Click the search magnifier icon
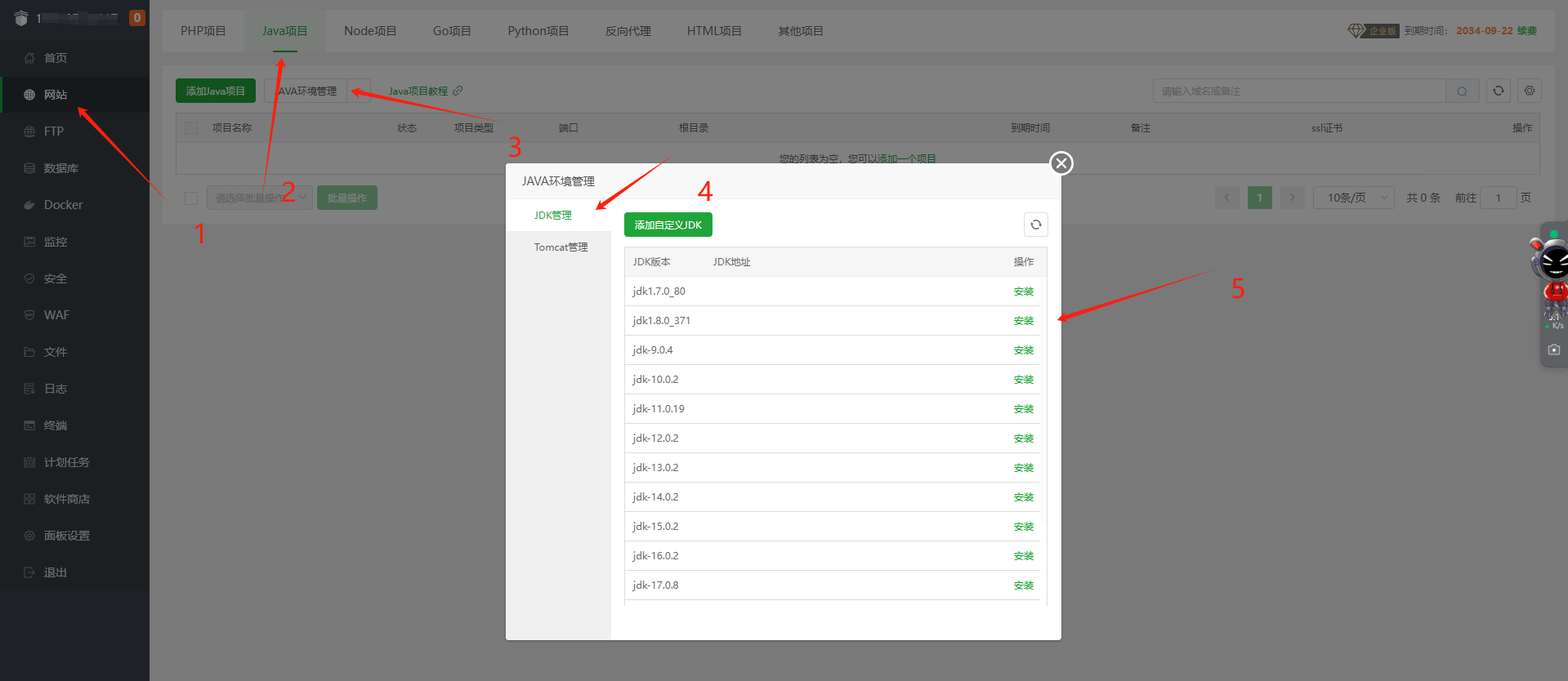This screenshot has height=681, width=1568. tap(1462, 91)
